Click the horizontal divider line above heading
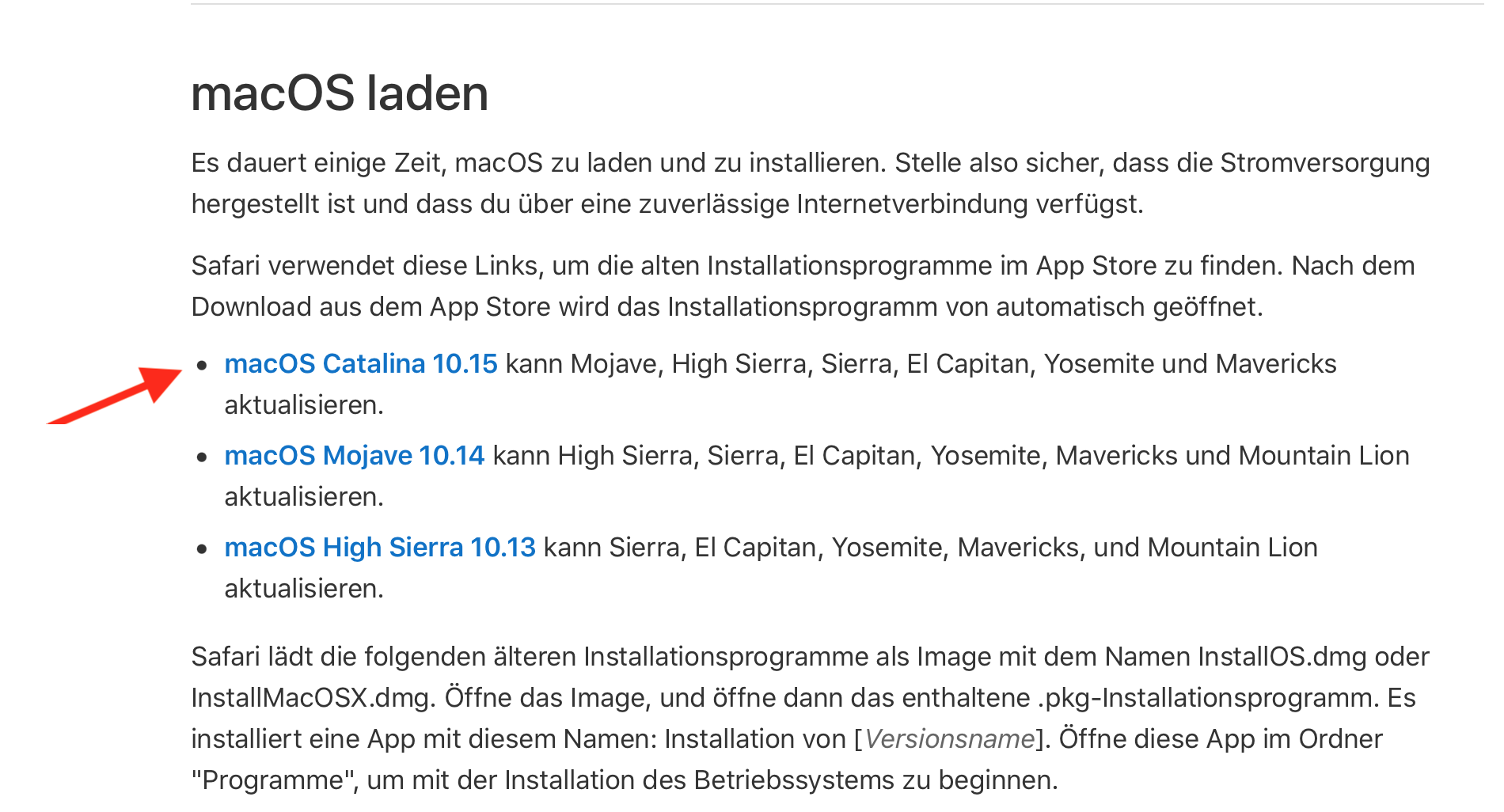The height and width of the screenshot is (812, 1504). click(837, 5)
